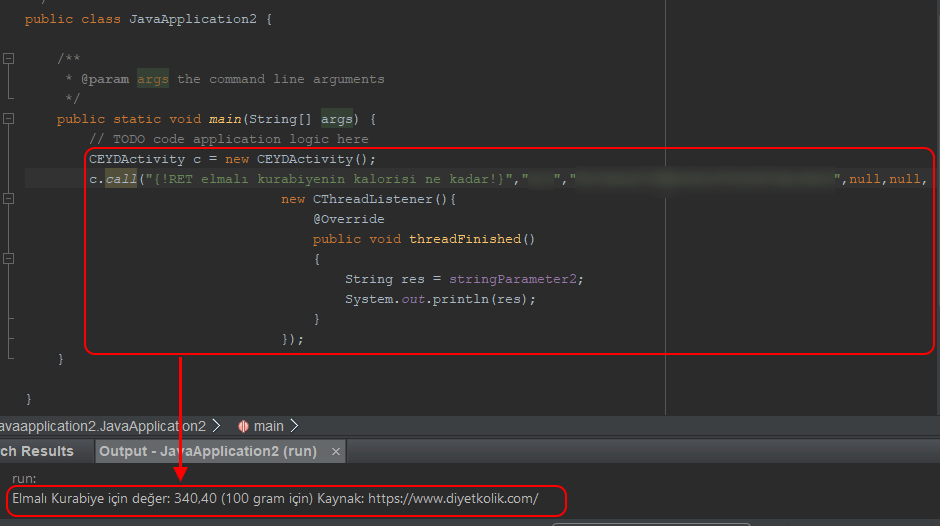The height and width of the screenshot is (526, 940).
Task: Collapse the main method fold marker
Action: (x=9, y=119)
